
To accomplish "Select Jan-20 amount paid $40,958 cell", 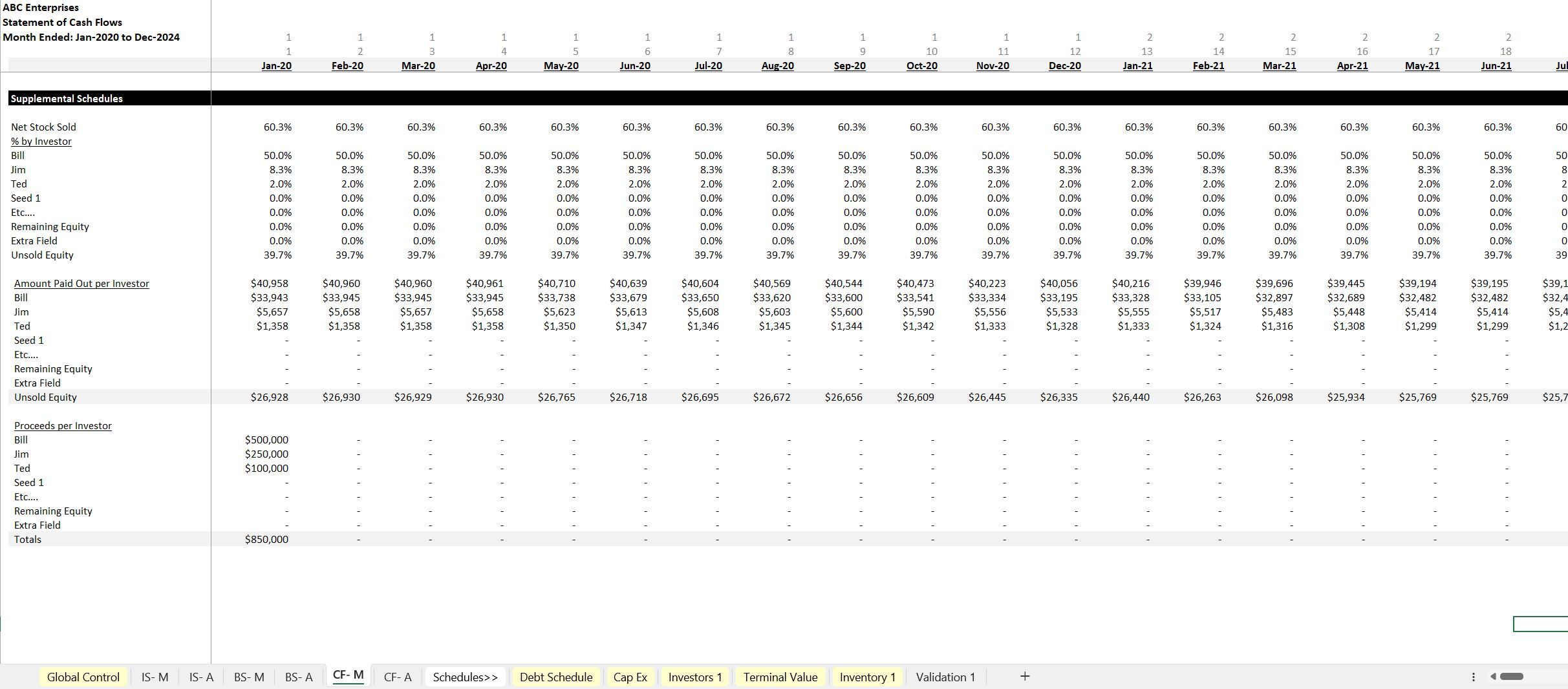I will [x=270, y=284].
